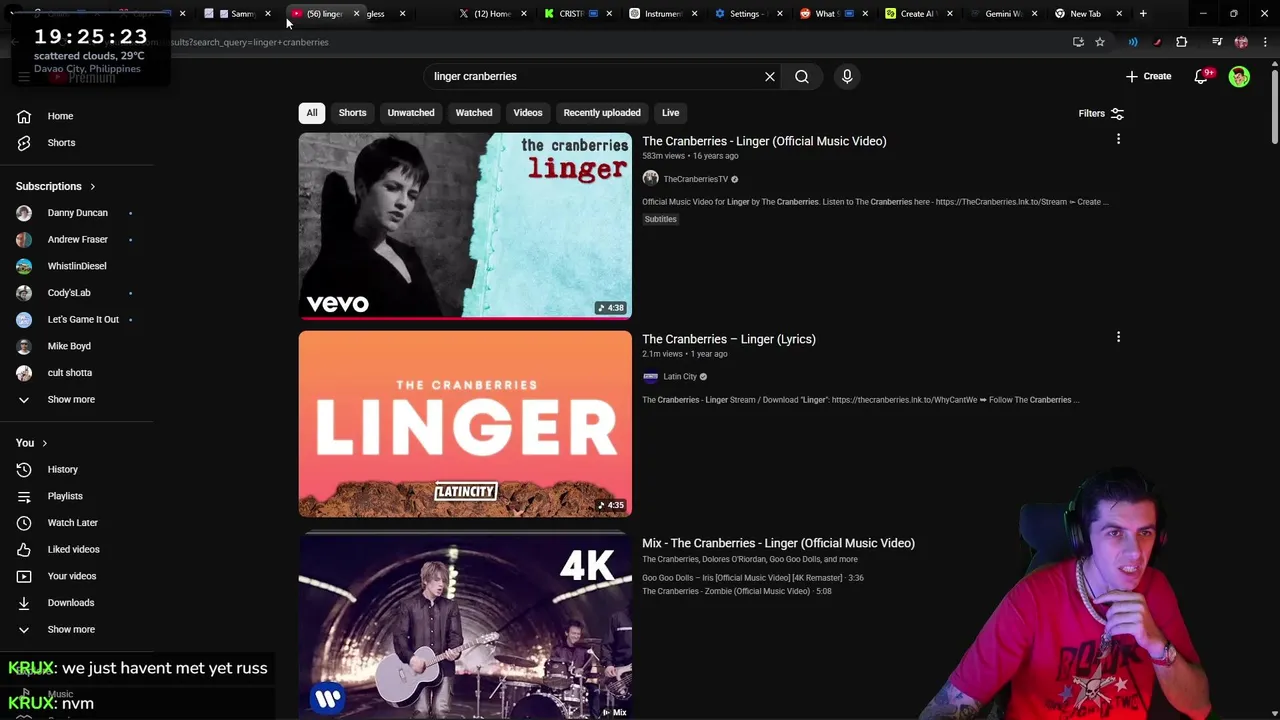Open more options for Official Music Video result
1280x720 pixels.
(x=1118, y=139)
